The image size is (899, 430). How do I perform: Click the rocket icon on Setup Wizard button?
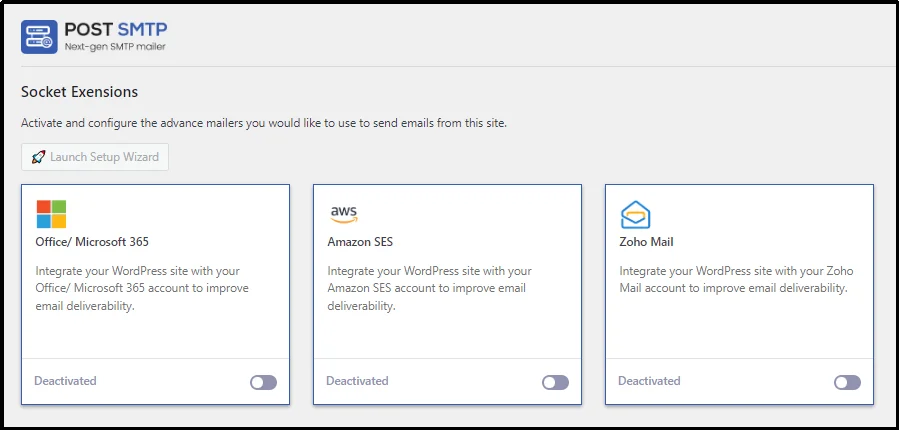pyautogui.click(x=38, y=157)
